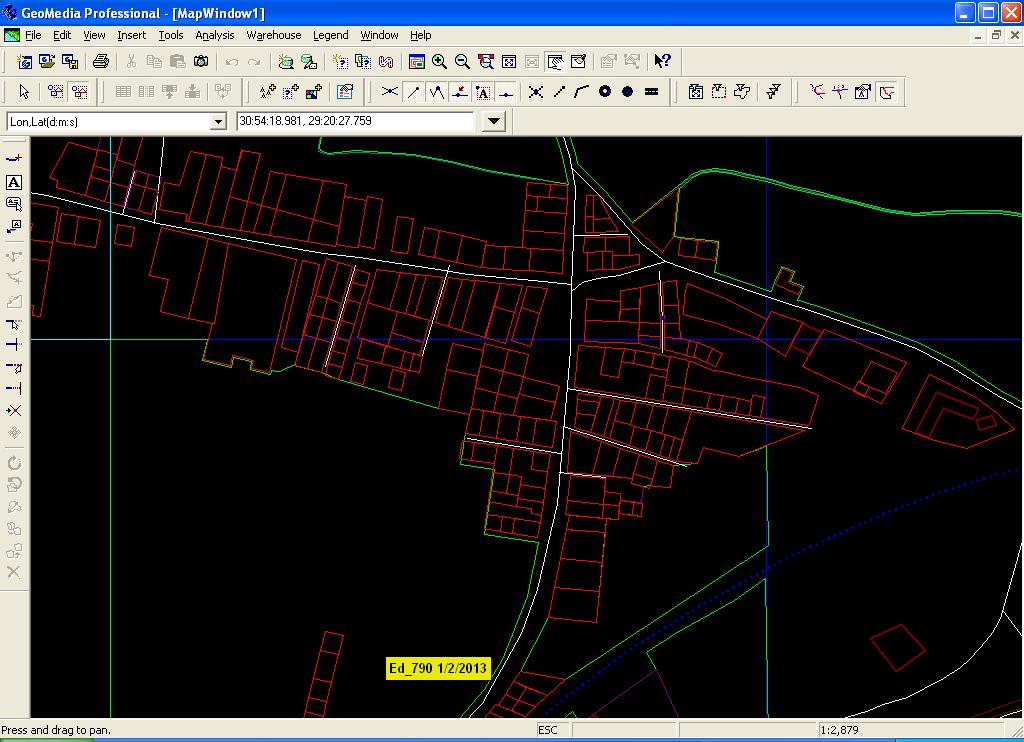Toggle Midpoint snap icon

click(506, 92)
